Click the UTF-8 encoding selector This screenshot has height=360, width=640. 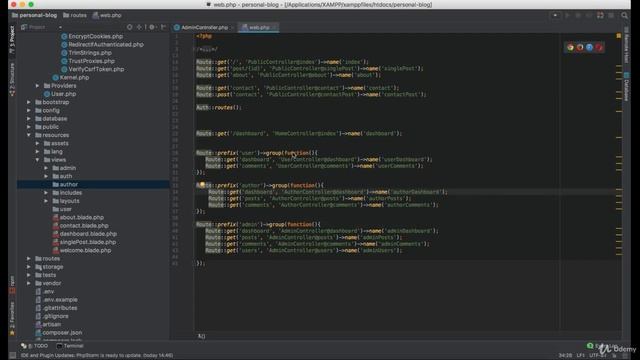598,356
